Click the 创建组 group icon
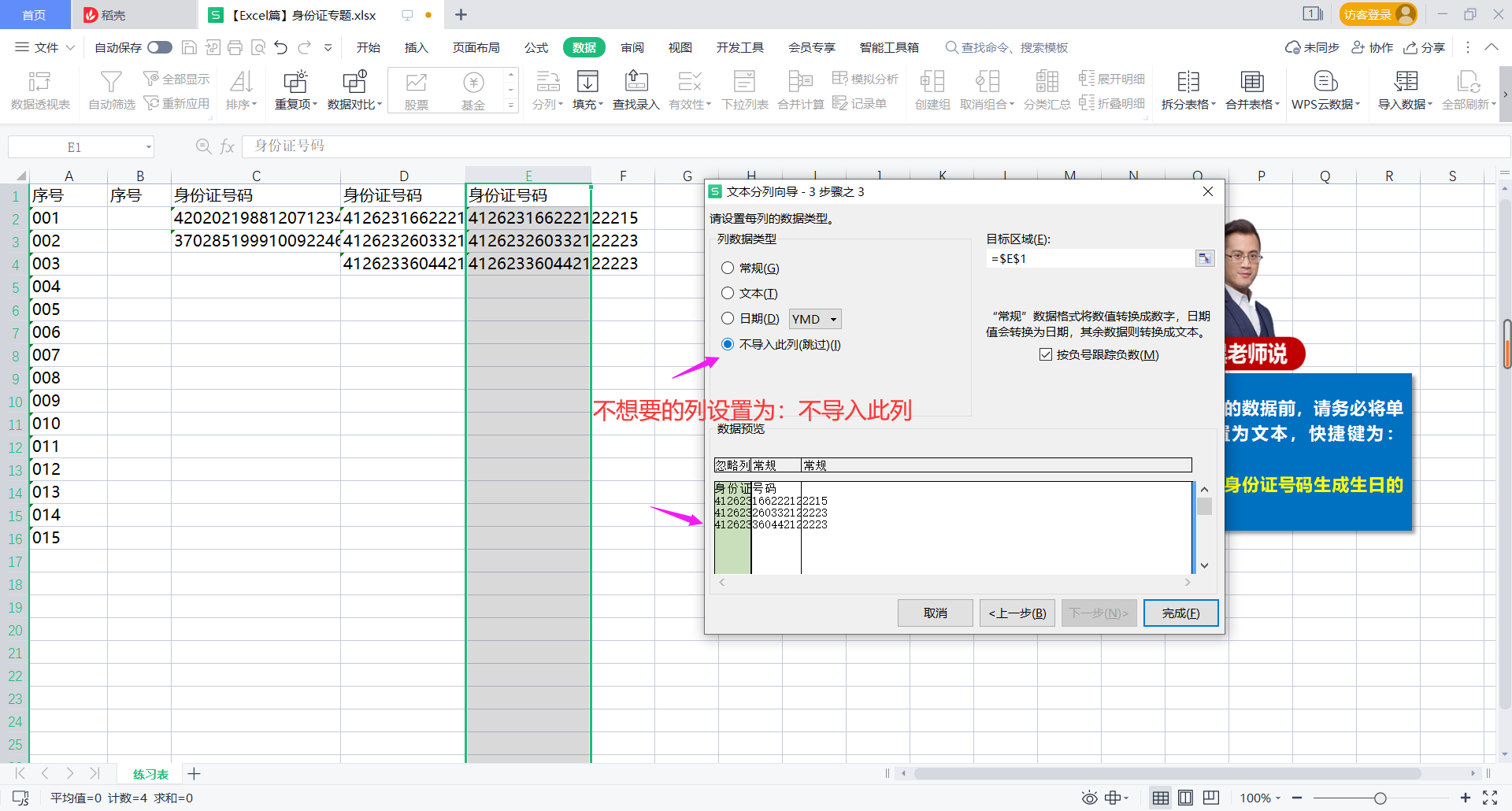Screen dimensions: 1512x811 (x=932, y=90)
